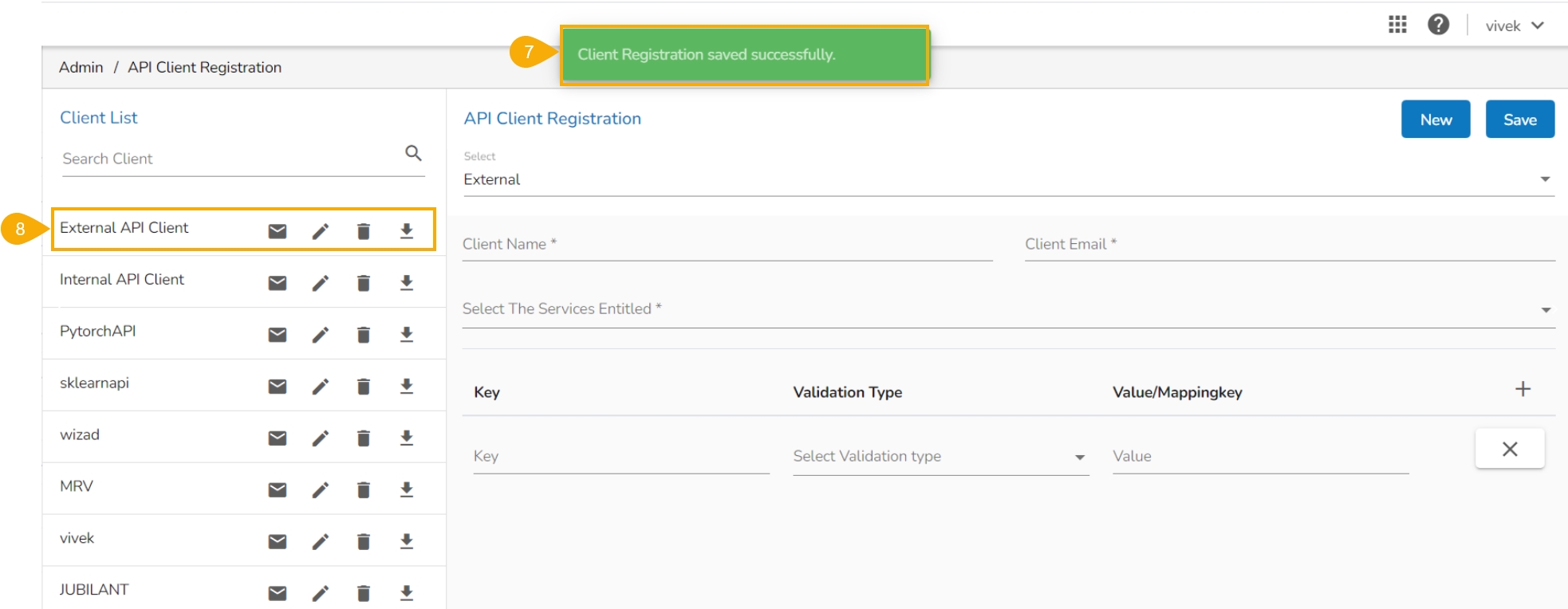Image resolution: width=1568 pixels, height=609 pixels.
Task: Edit the Internal API Client entry
Action: pos(321,283)
